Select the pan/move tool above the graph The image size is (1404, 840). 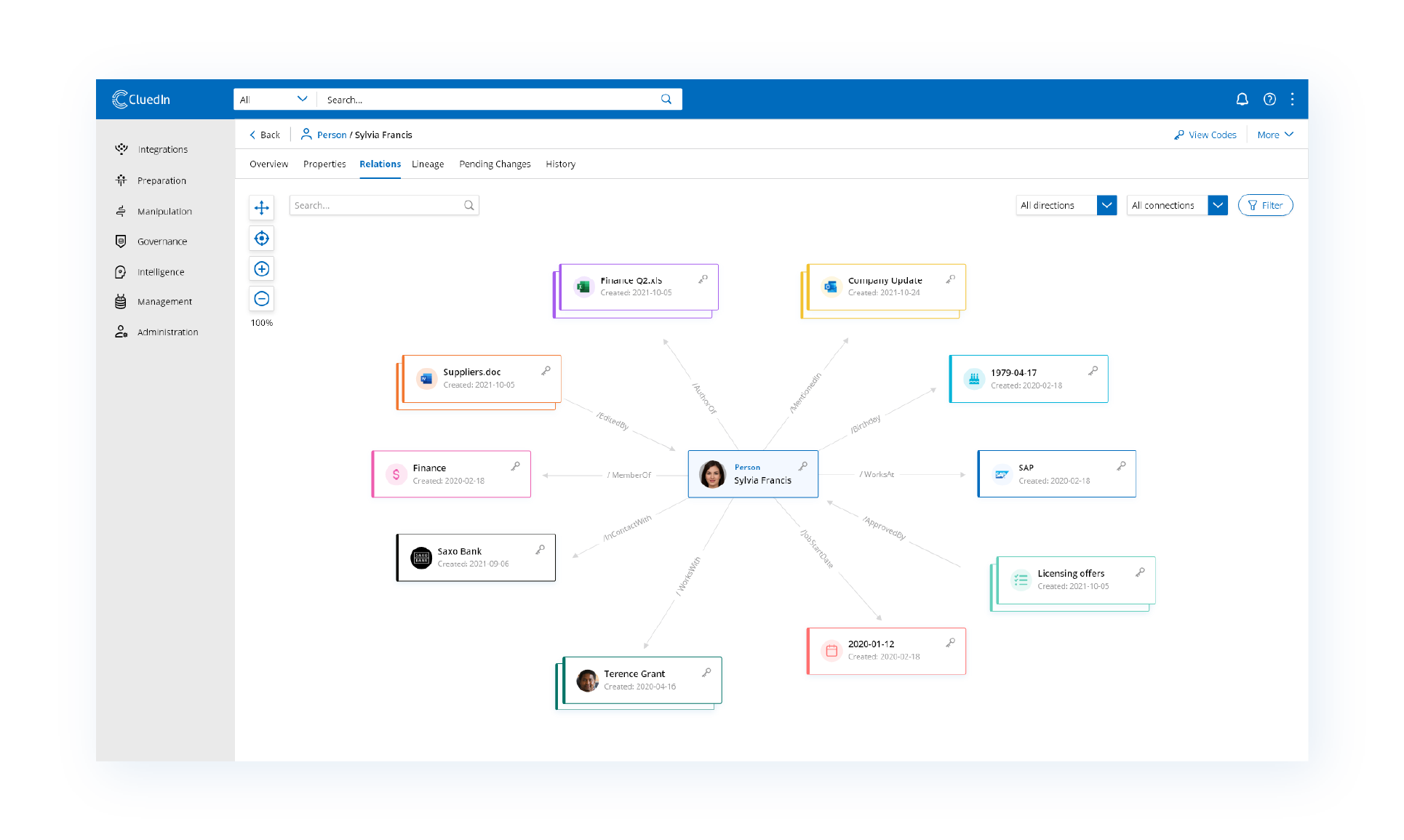pos(261,207)
